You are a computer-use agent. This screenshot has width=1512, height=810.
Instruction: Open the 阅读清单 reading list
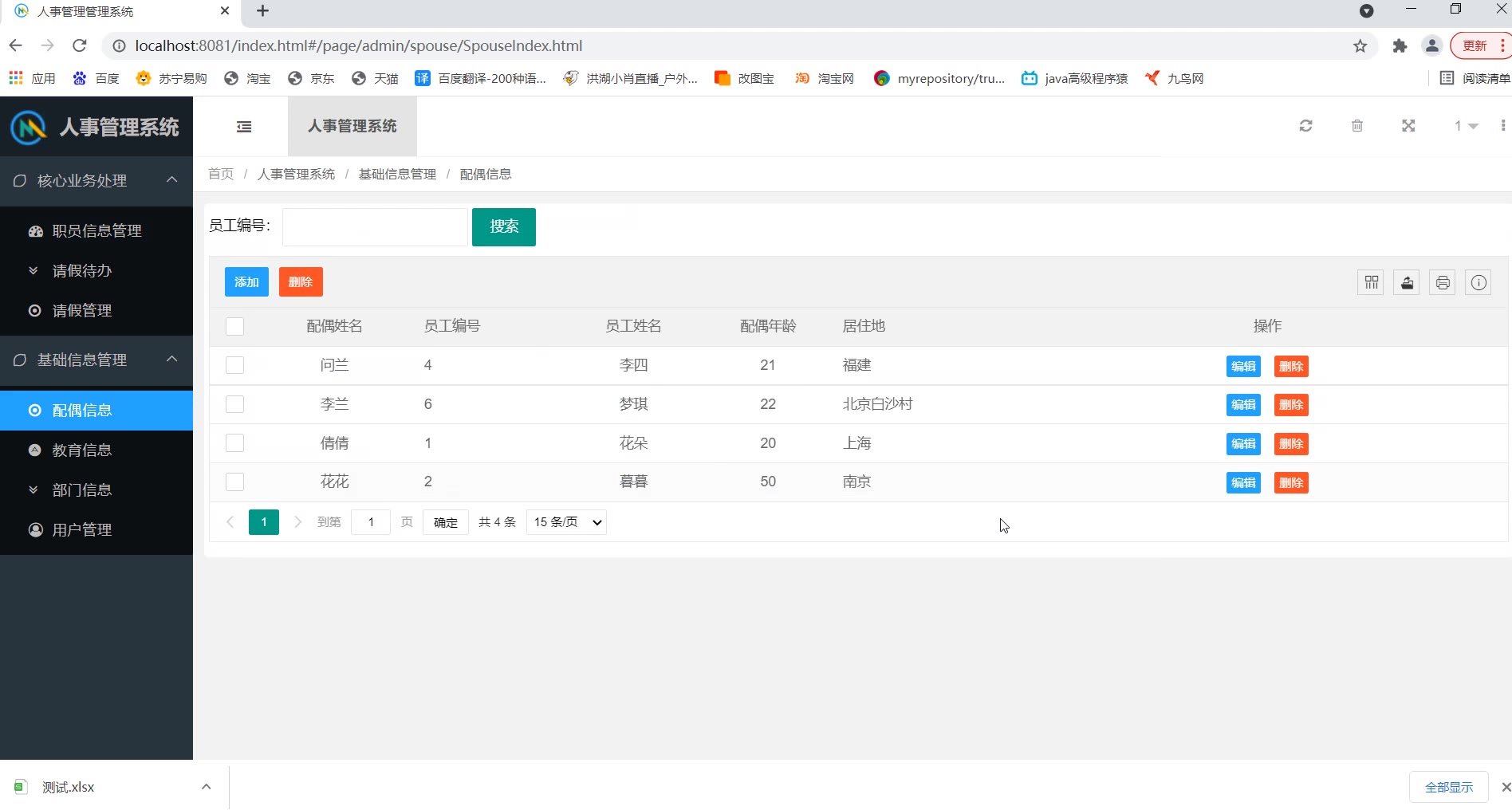point(1475,78)
